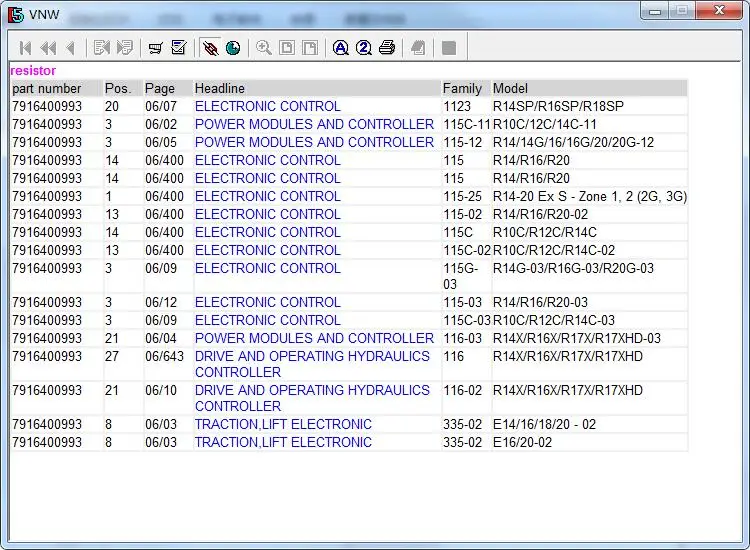Open the search 2 magnifier icon
750x550 pixels.
pyautogui.click(x=364, y=48)
